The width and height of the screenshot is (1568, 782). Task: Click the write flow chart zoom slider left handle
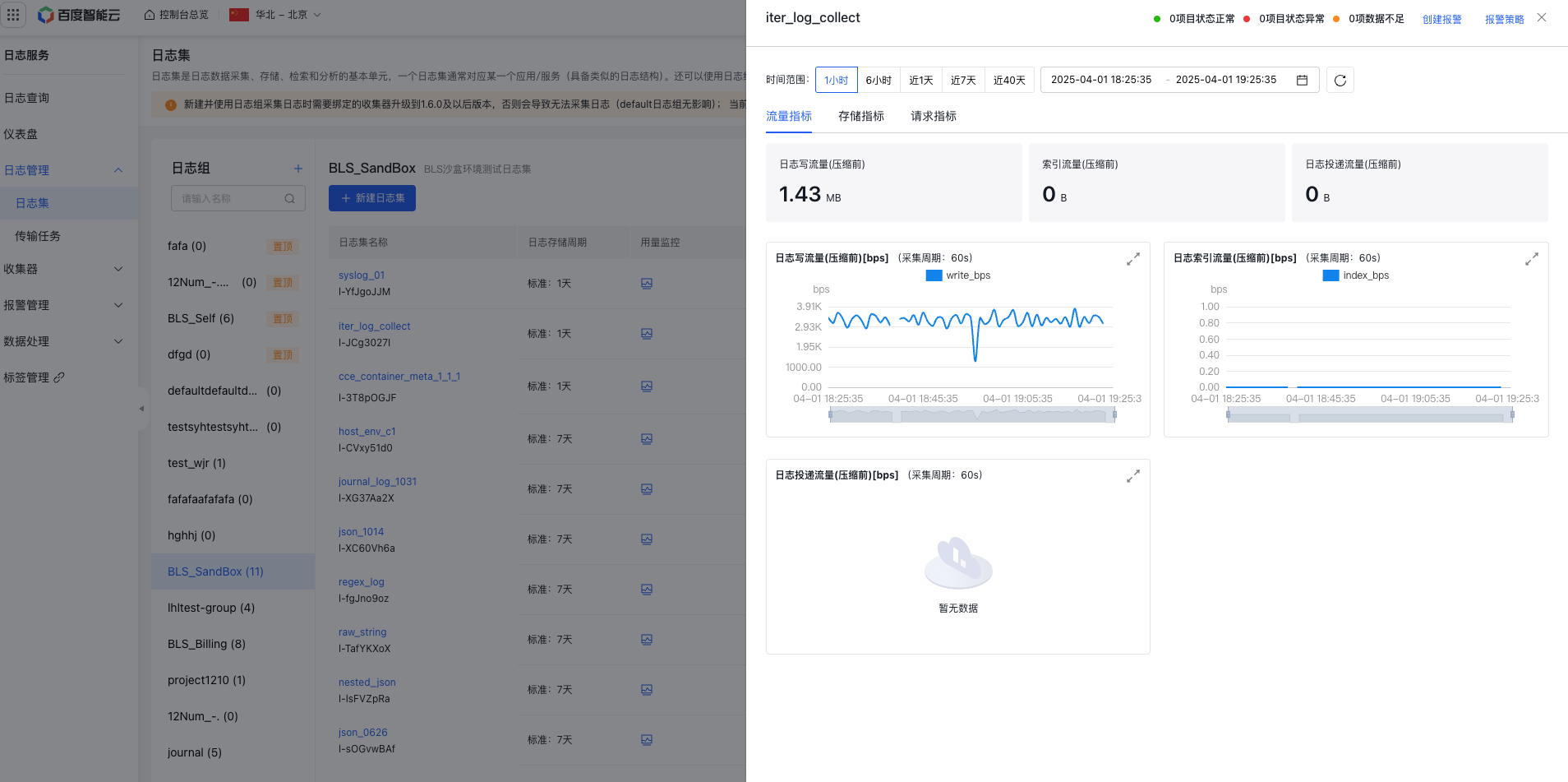click(x=830, y=415)
